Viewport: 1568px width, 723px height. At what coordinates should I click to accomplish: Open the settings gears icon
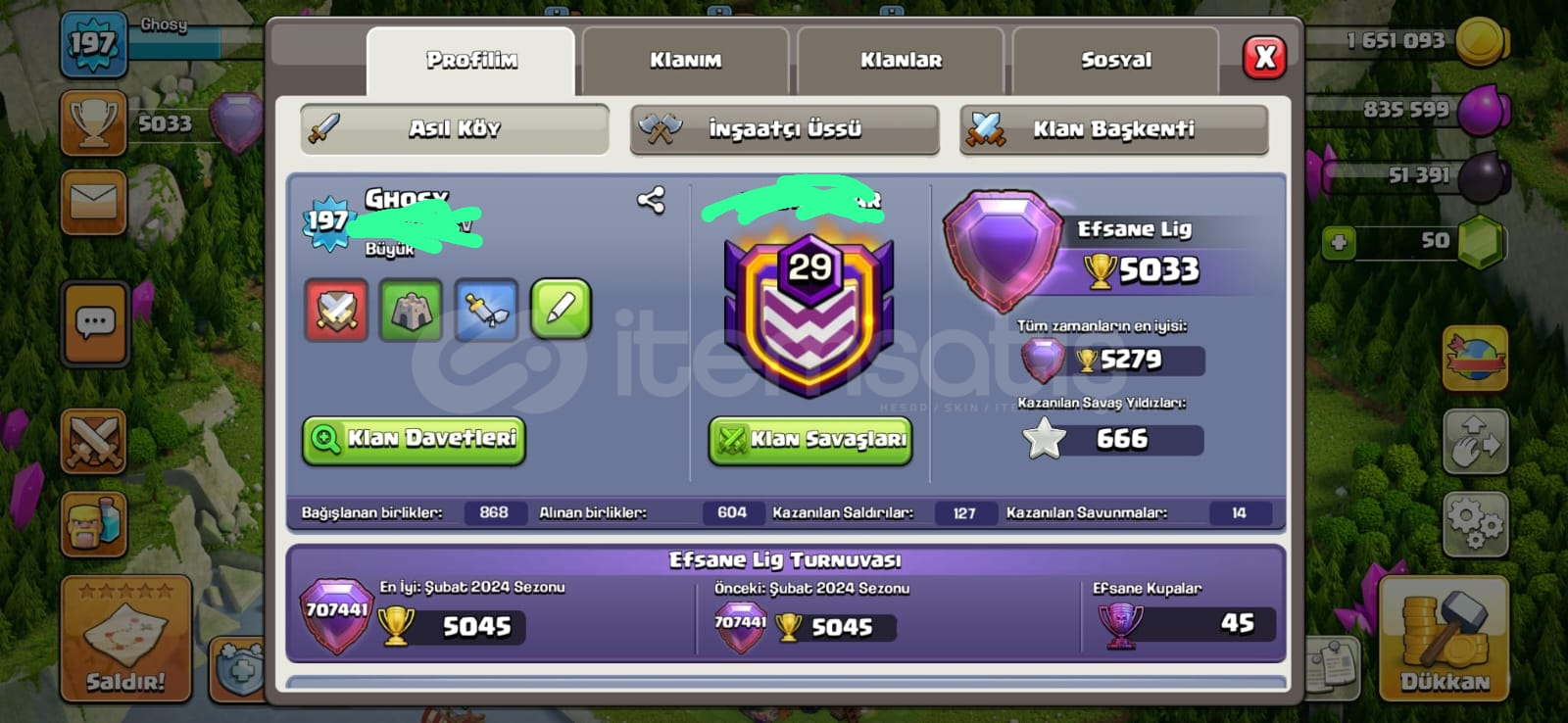1475,524
